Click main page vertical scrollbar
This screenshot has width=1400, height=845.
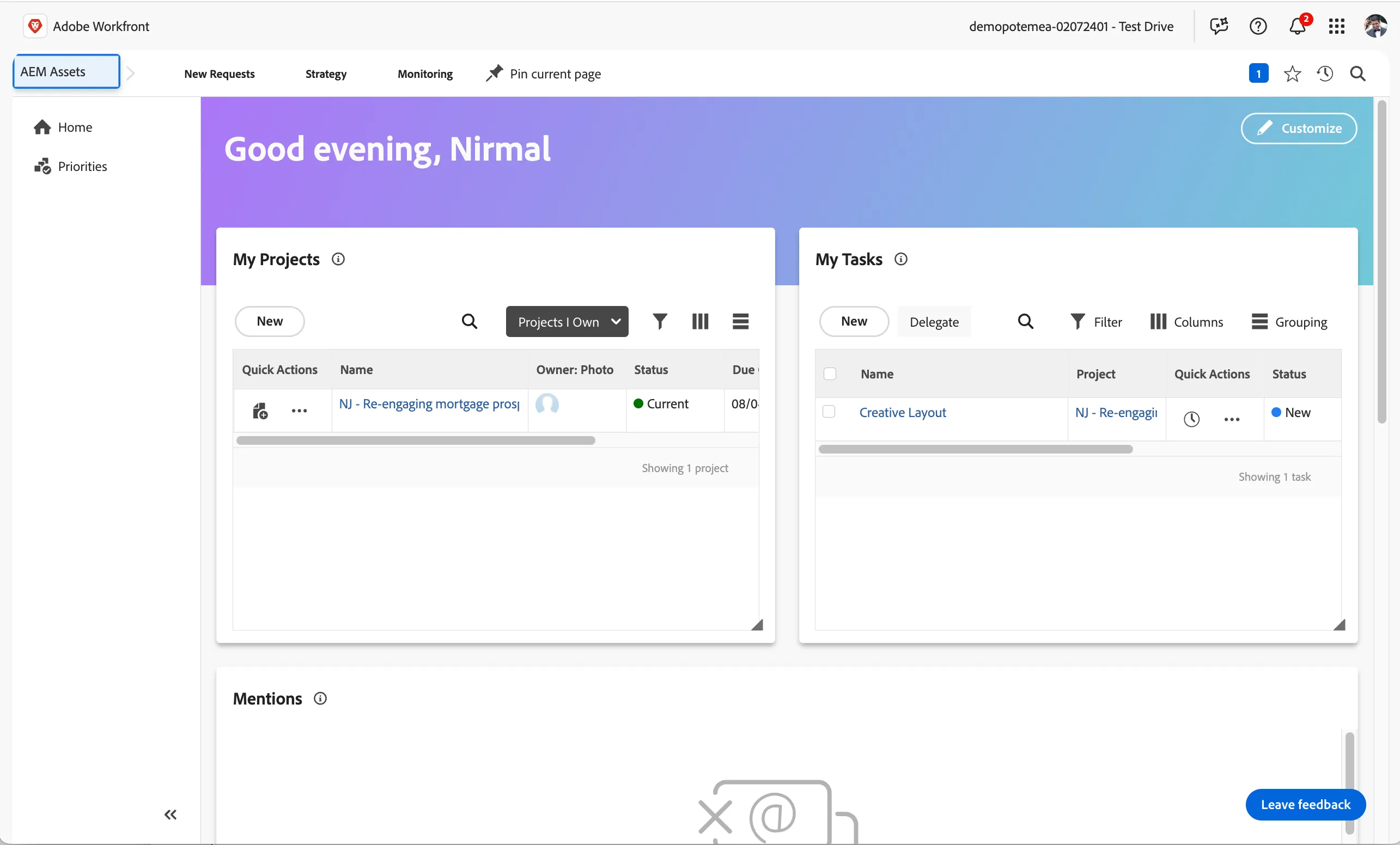pyautogui.click(x=1382, y=261)
